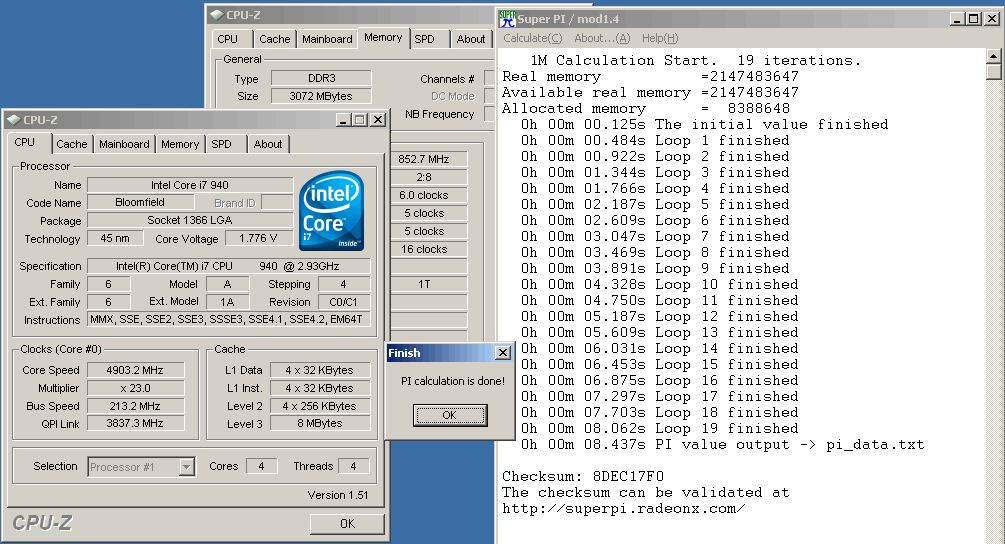The image size is (1005, 544).
Task: Click the Loop 19 finished line
Action: pyautogui.click(x=660, y=428)
